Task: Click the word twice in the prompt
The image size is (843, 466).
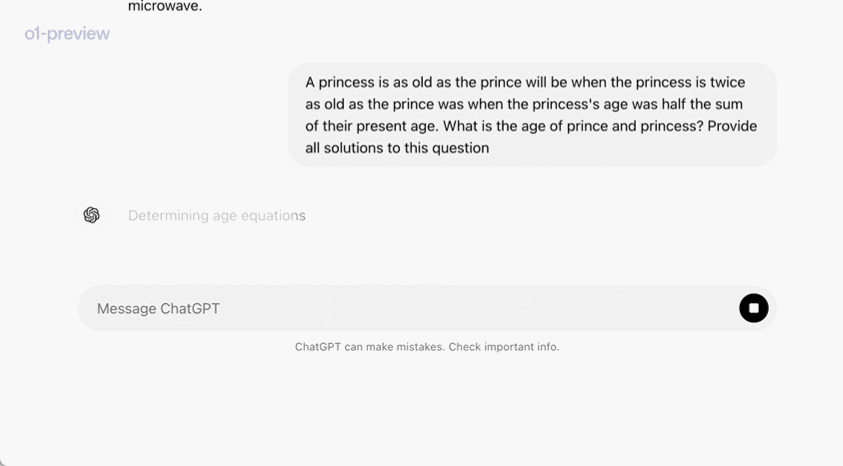Action: click(x=727, y=82)
